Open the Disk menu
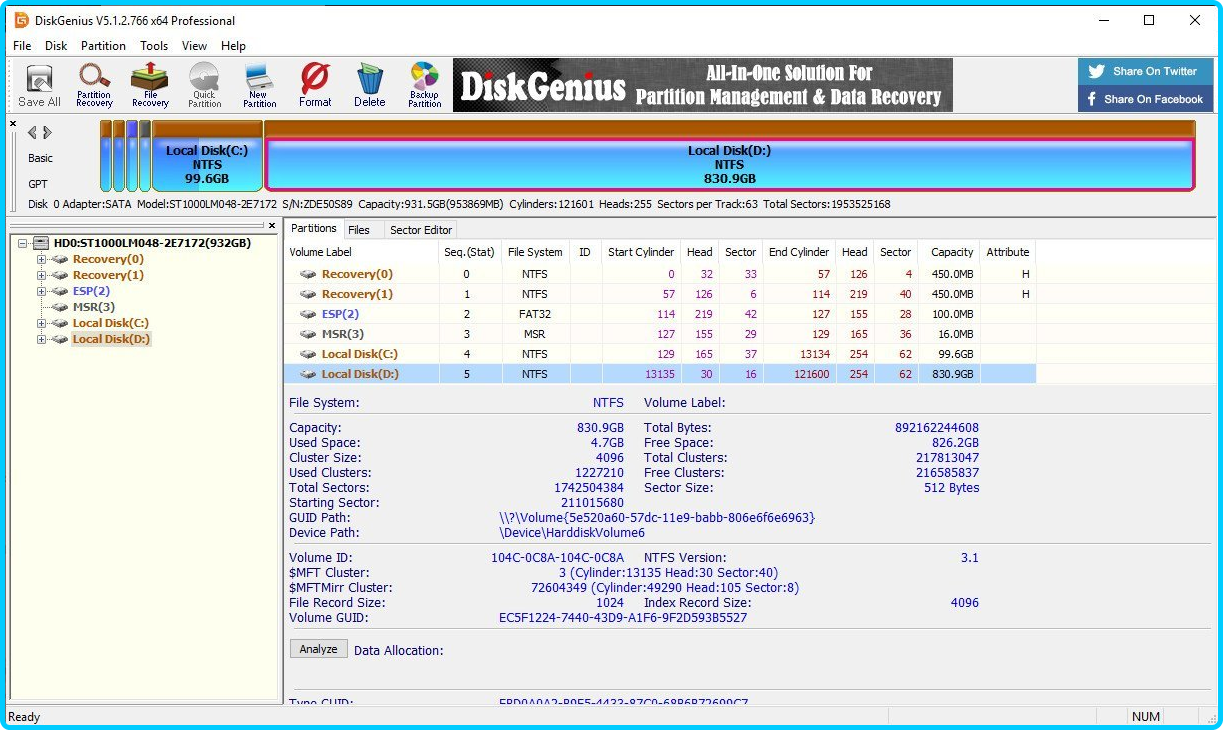The height and width of the screenshot is (730, 1223). tap(56, 46)
